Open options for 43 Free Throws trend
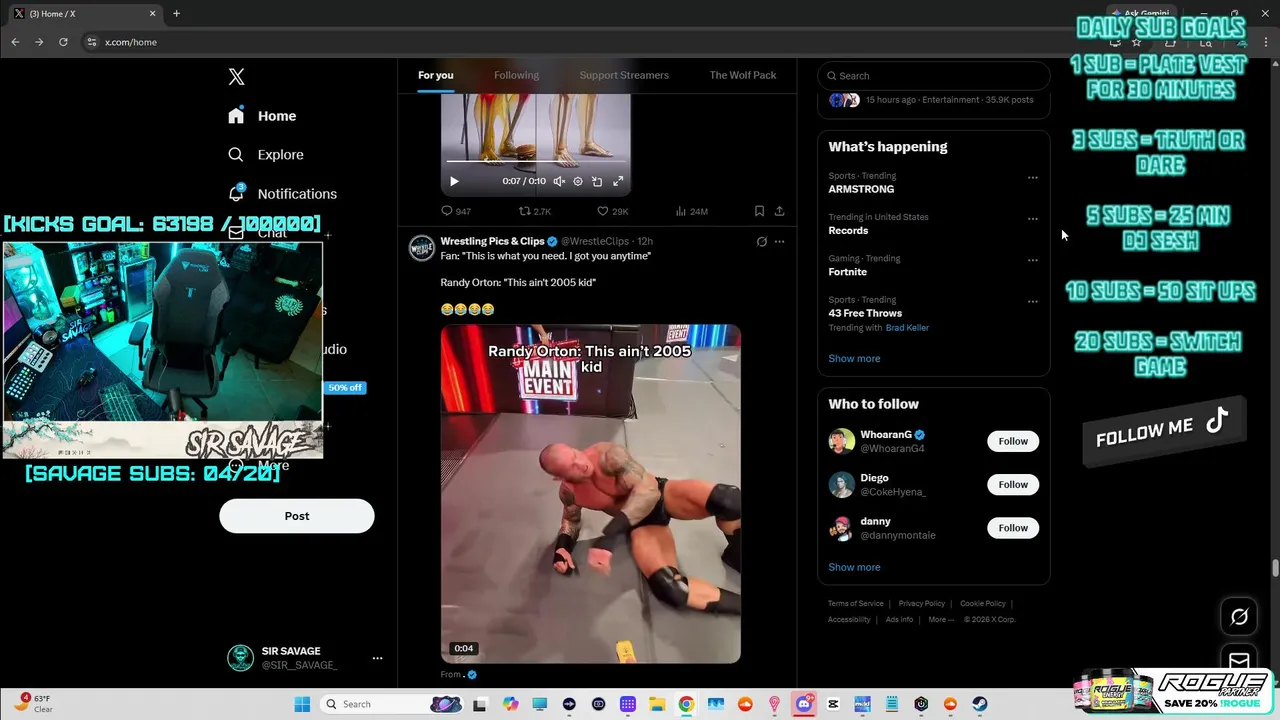1280x720 pixels. [1033, 301]
